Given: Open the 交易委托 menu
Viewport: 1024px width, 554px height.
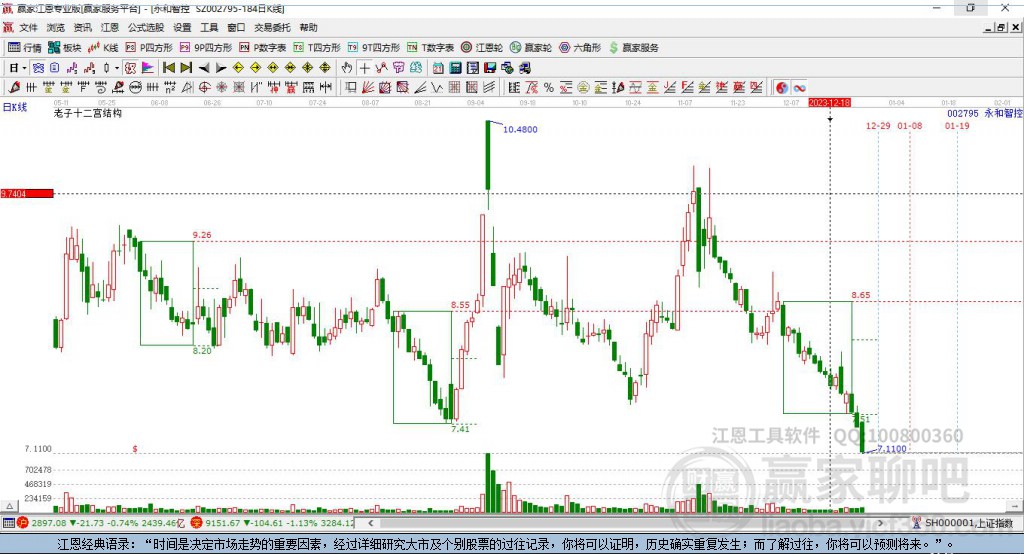Looking at the screenshot, I should [272, 27].
